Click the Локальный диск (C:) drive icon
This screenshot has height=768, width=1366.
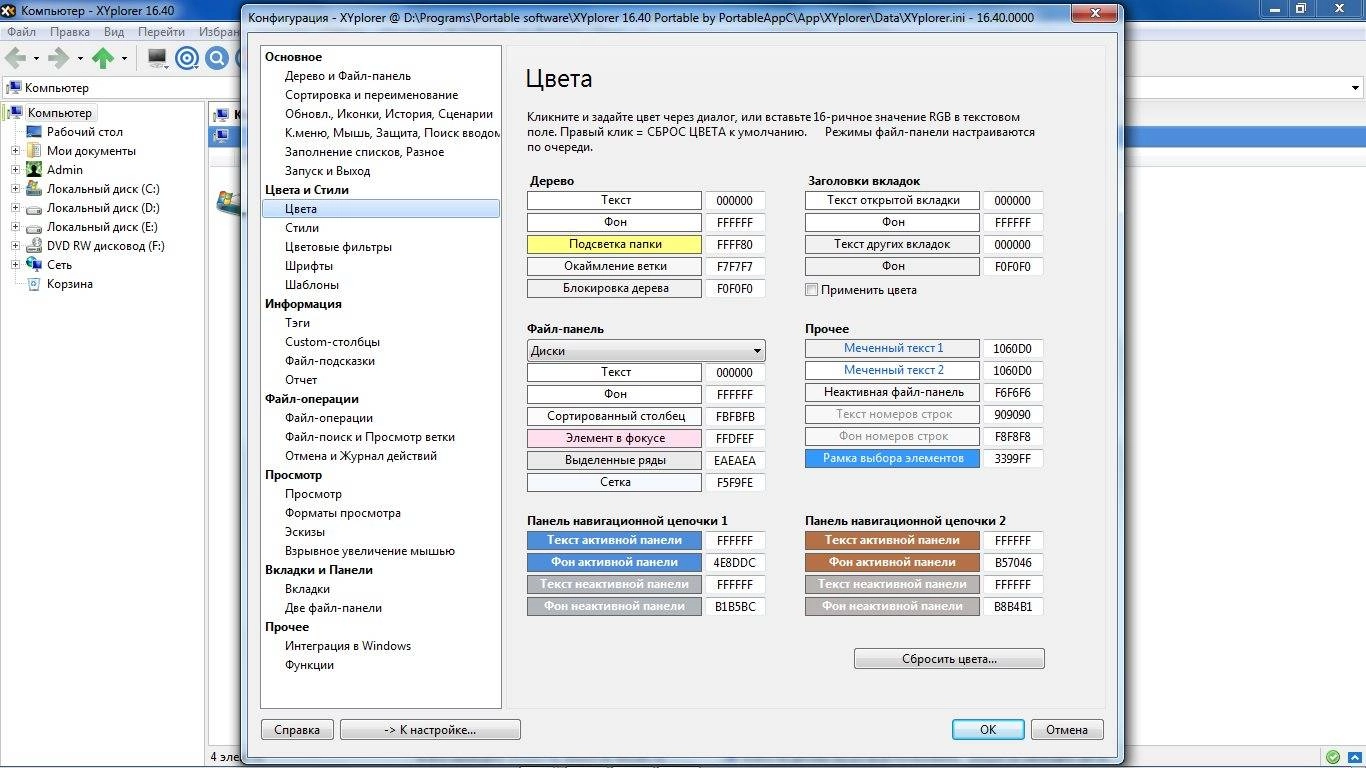tap(34, 189)
